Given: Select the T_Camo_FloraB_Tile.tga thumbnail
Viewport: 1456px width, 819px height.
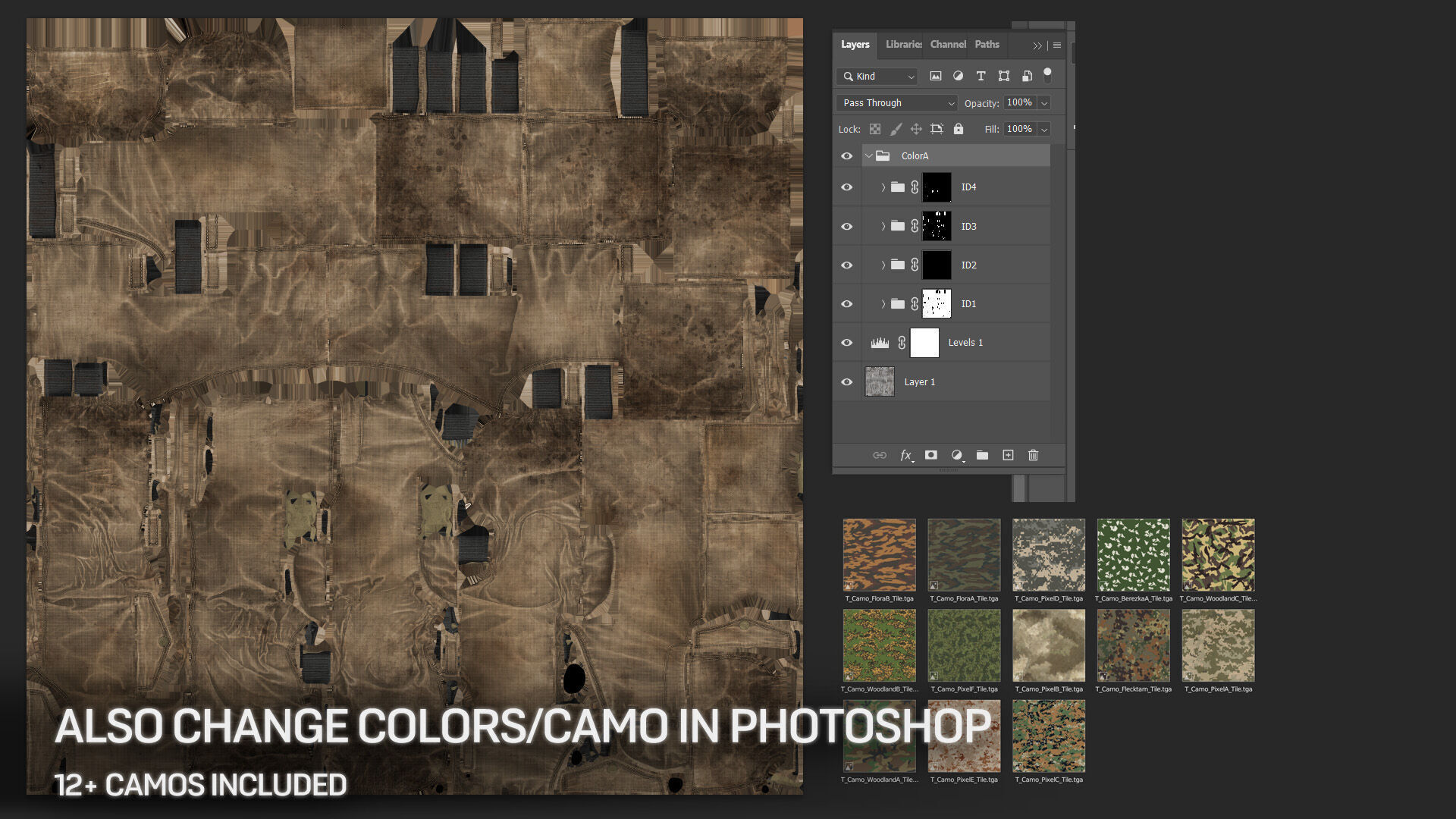Looking at the screenshot, I should tap(880, 555).
